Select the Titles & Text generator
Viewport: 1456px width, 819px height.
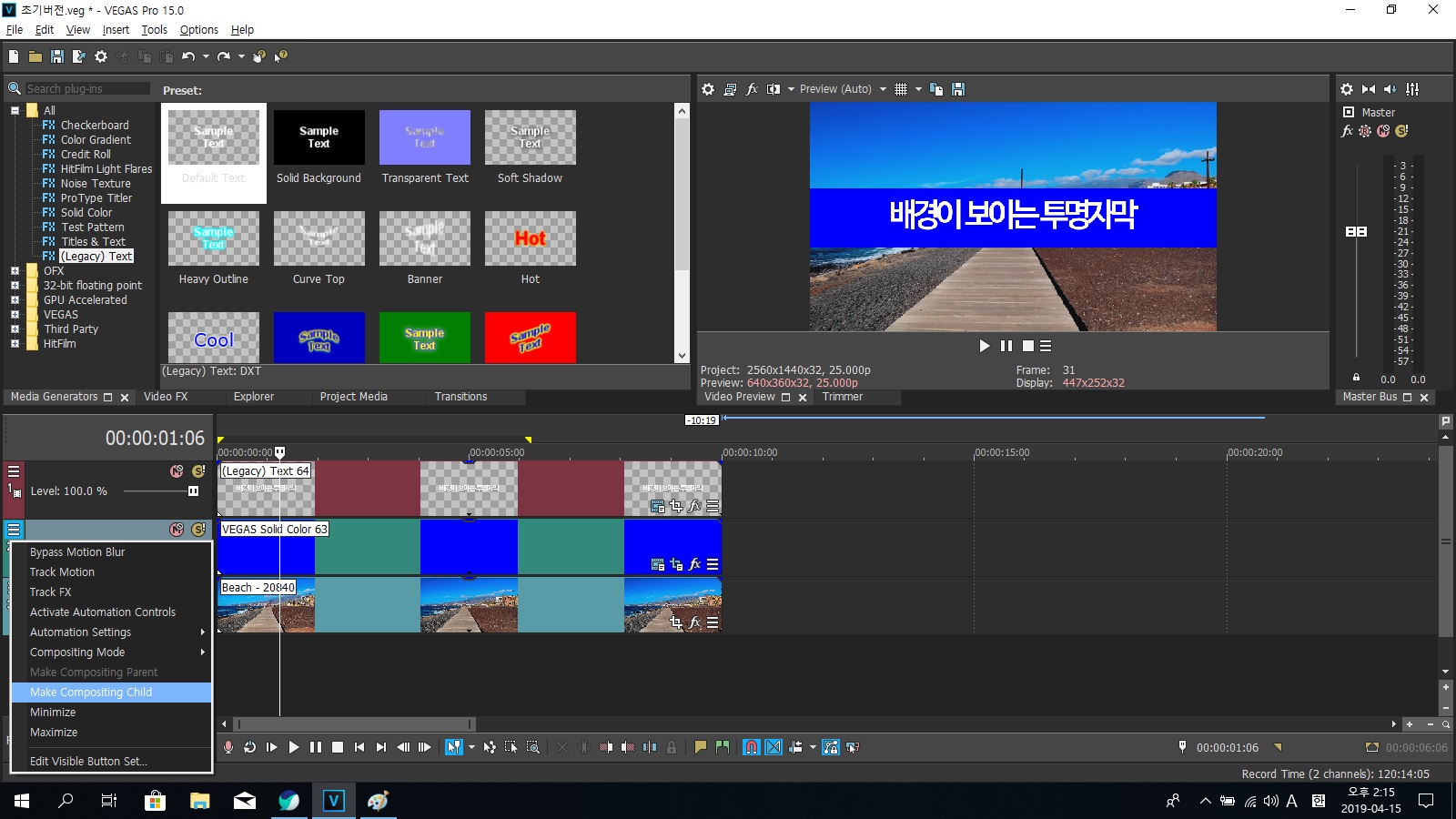pyautogui.click(x=93, y=242)
